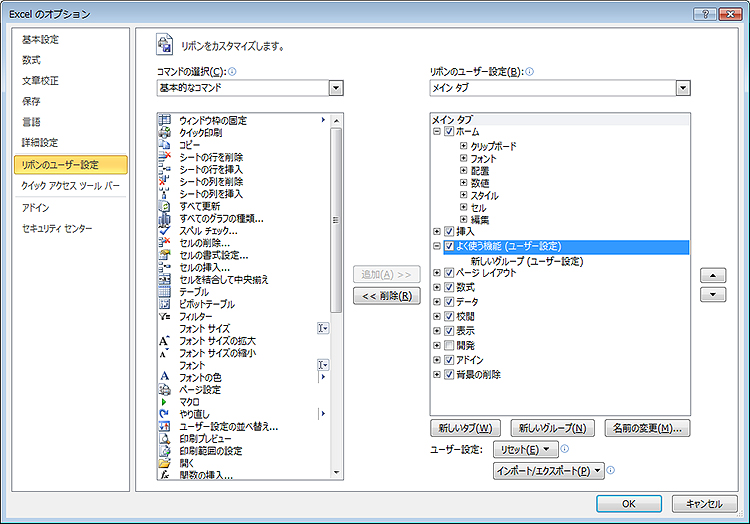Select the シートの行を削除 icon
Screen dimensions: 750x524
(165, 157)
